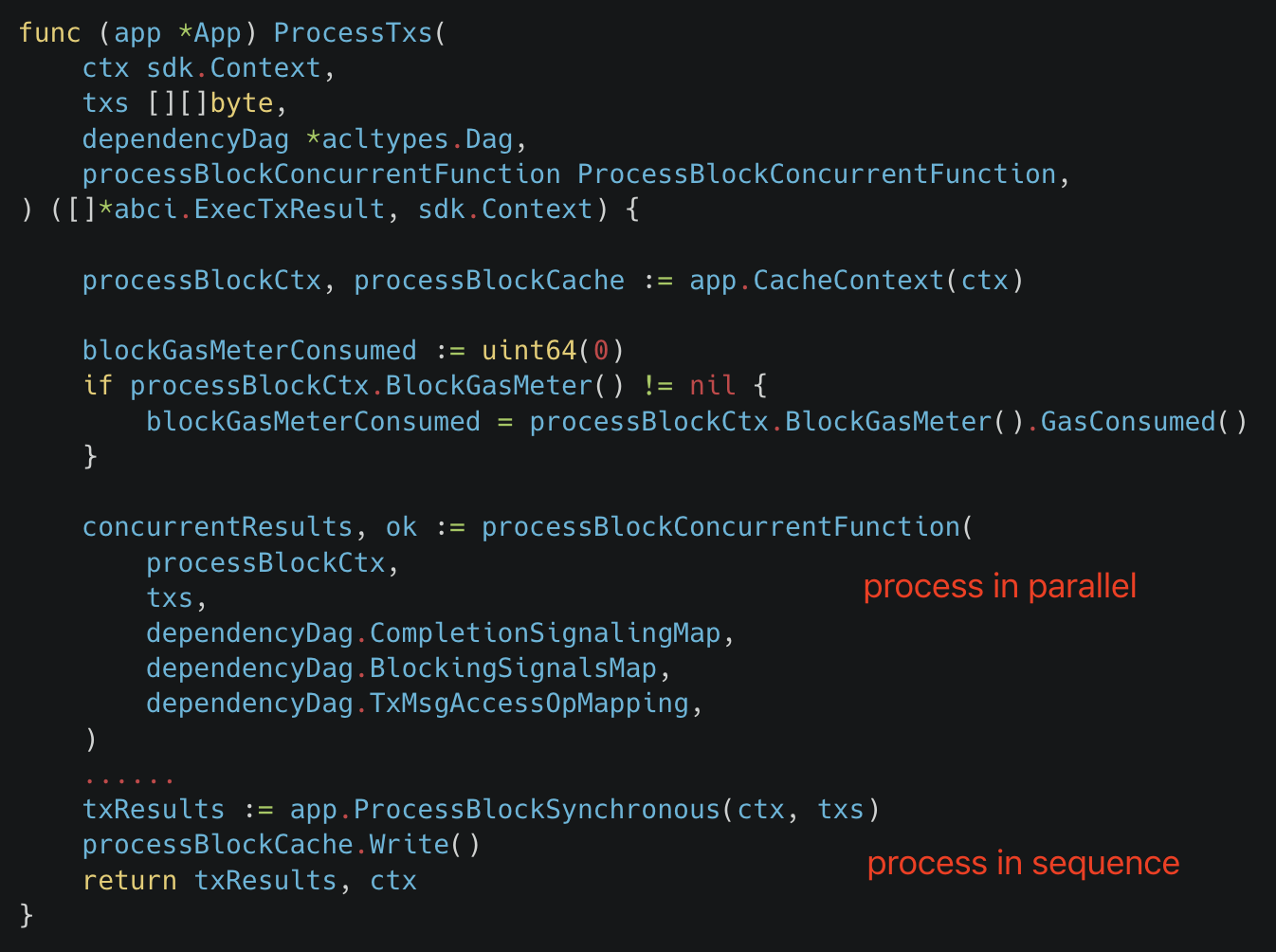Click acltypes in the dependencyDag parameter

pyautogui.click(x=385, y=139)
